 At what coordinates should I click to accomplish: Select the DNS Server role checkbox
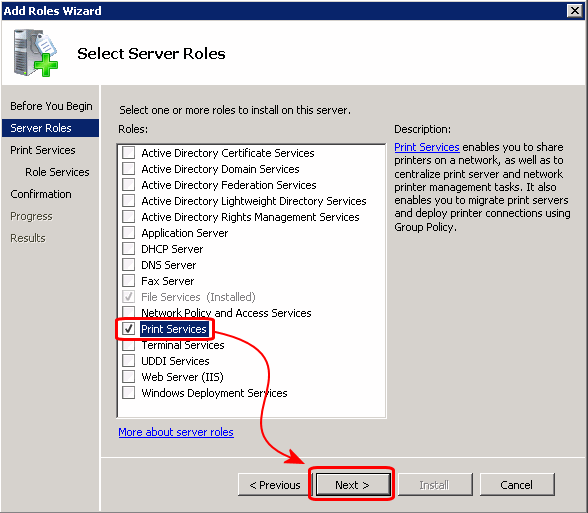[x=129, y=265]
